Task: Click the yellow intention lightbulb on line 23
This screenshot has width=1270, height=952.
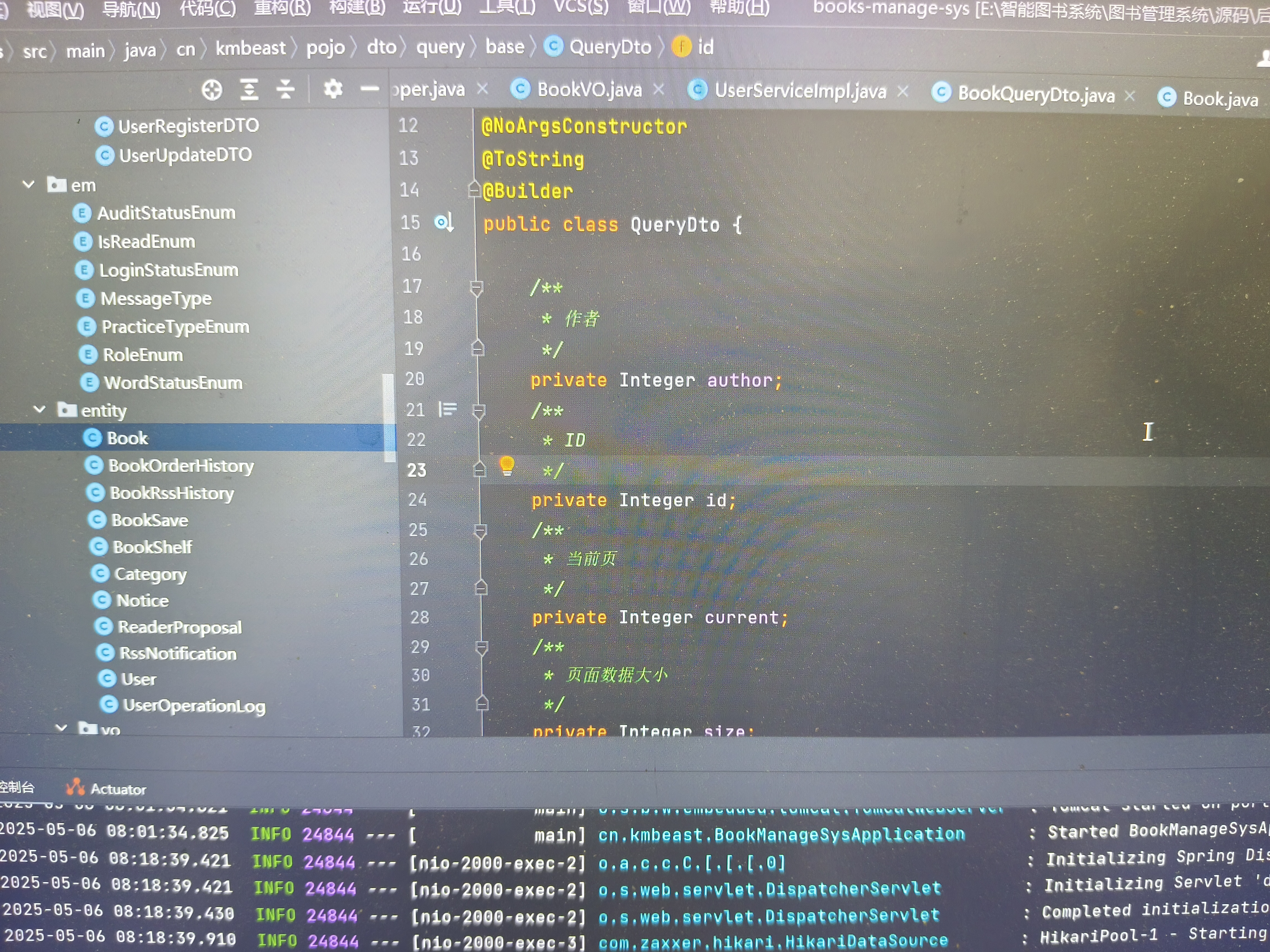Action: (506, 465)
